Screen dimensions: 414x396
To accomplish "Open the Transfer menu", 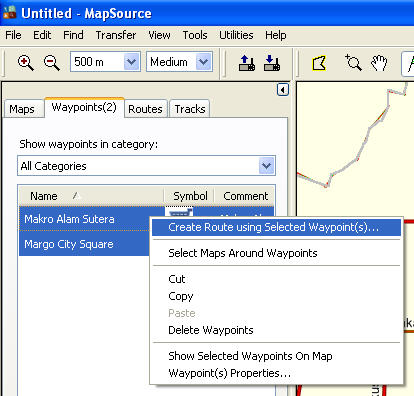I will [x=116, y=35].
